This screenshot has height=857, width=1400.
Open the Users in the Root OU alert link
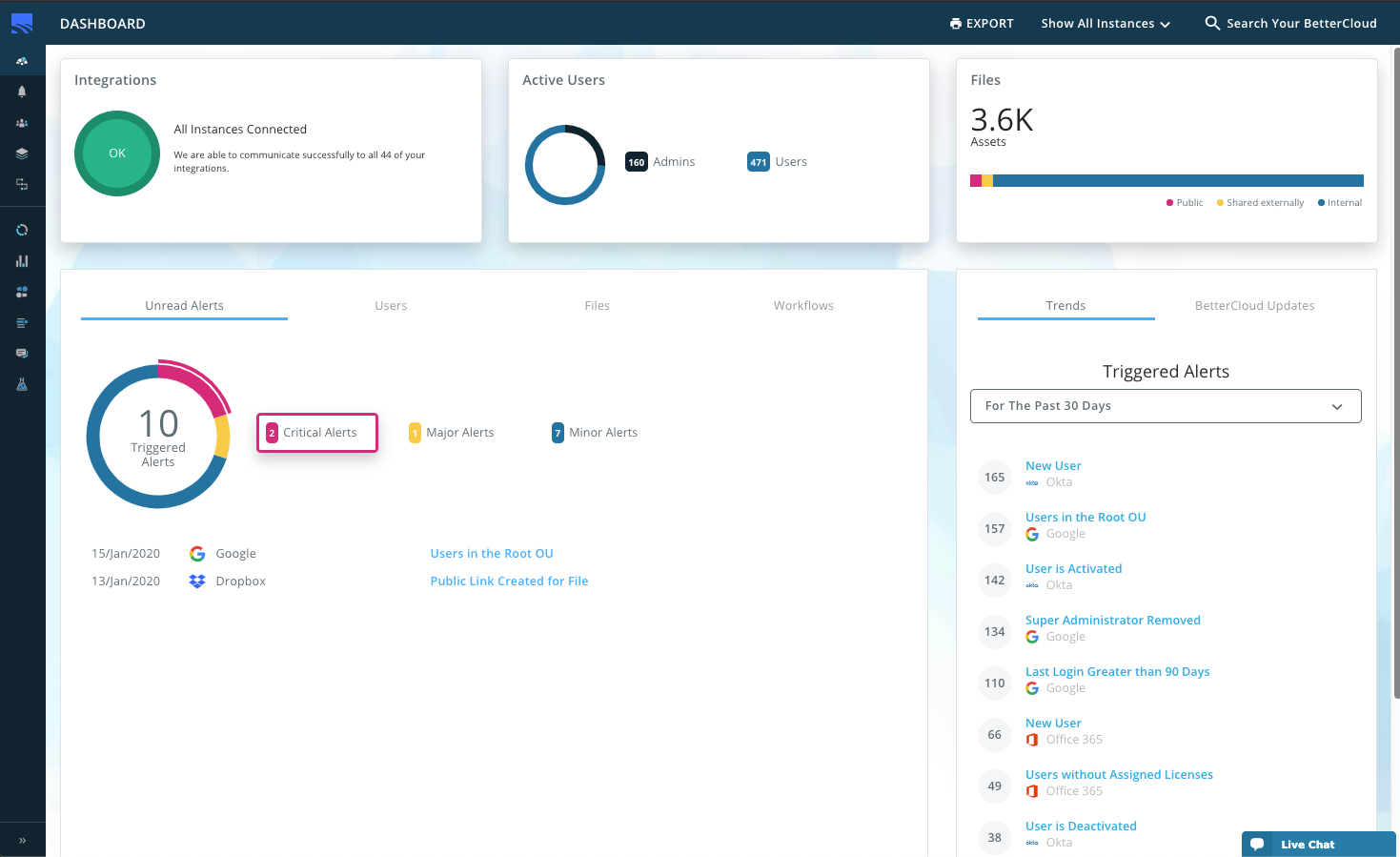(x=492, y=553)
